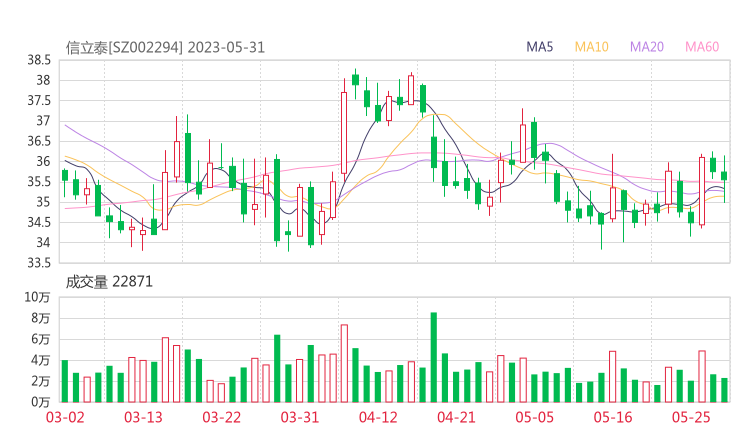Click the 05-25 date label
This screenshot has height=440, width=740.
pyautogui.click(x=691, y=417)
